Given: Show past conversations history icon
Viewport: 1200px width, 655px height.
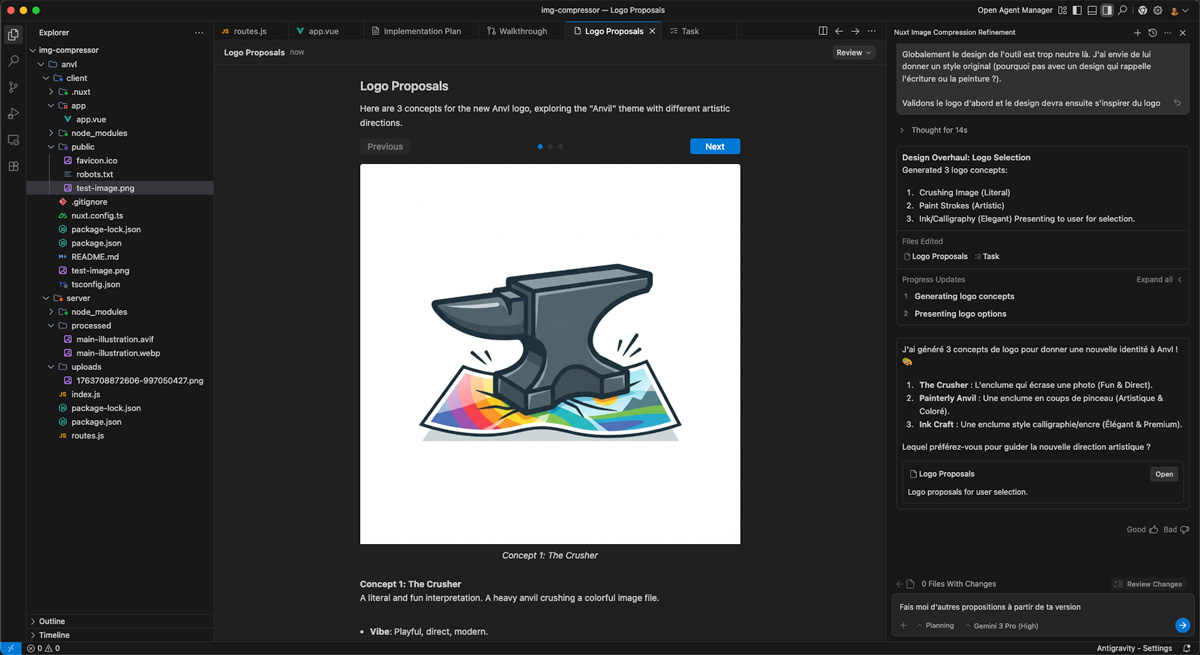Looking at the screenshot, I should tap(1152, 32).
